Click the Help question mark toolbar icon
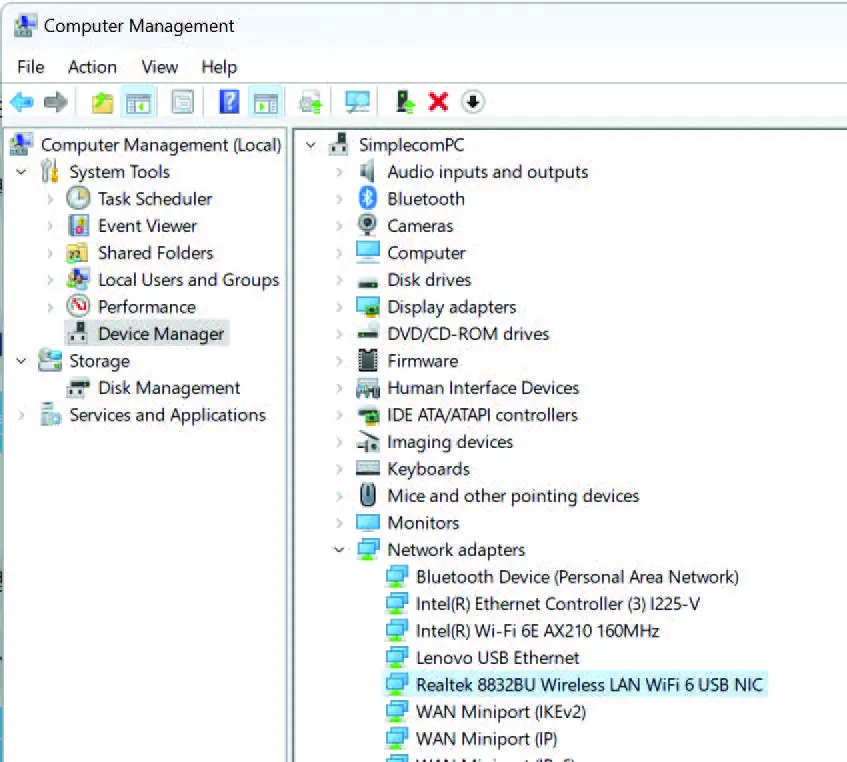 click(229, 102)
